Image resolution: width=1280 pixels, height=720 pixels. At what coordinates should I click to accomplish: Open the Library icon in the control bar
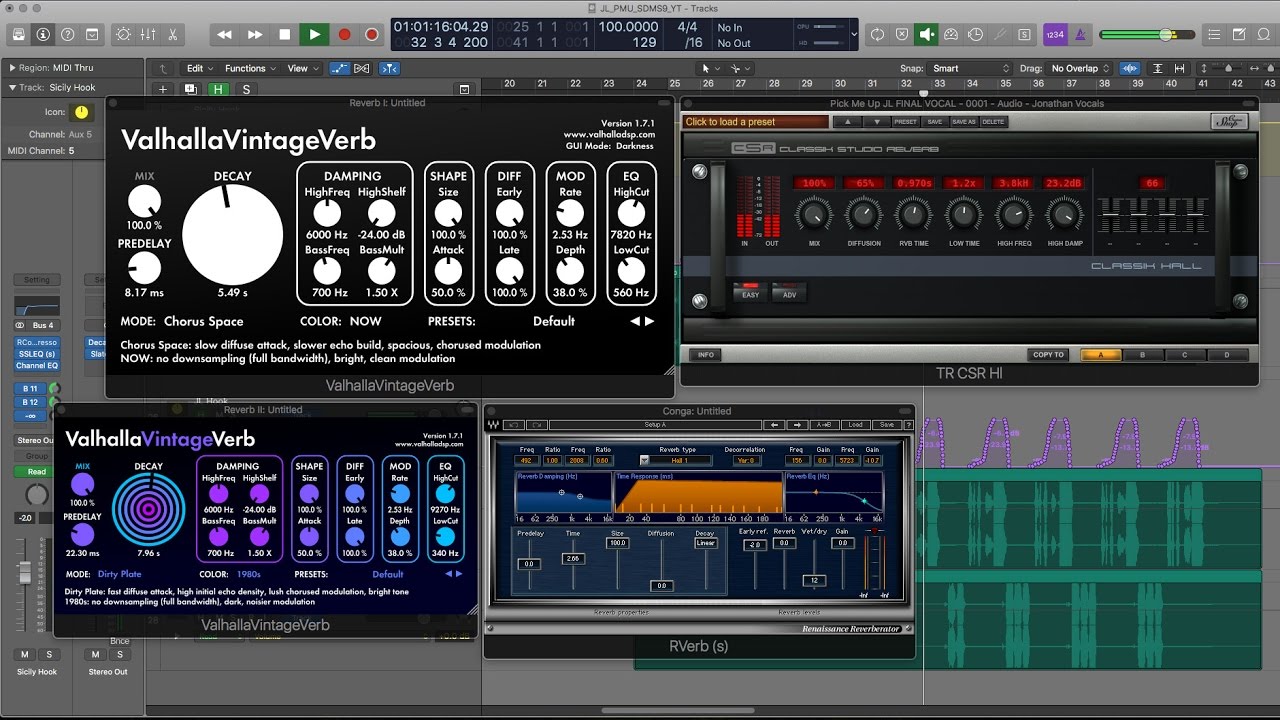[x=19, y=34]
